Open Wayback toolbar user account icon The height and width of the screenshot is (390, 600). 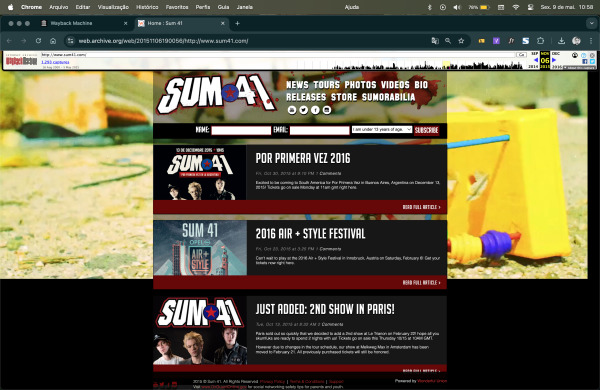click(575, 55)
